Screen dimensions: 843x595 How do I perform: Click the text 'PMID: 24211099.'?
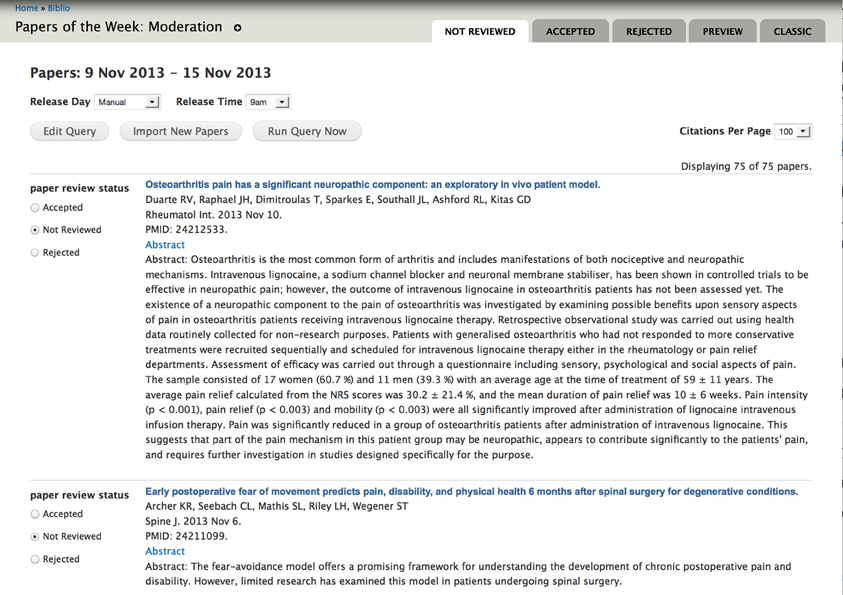coord(187,536)
